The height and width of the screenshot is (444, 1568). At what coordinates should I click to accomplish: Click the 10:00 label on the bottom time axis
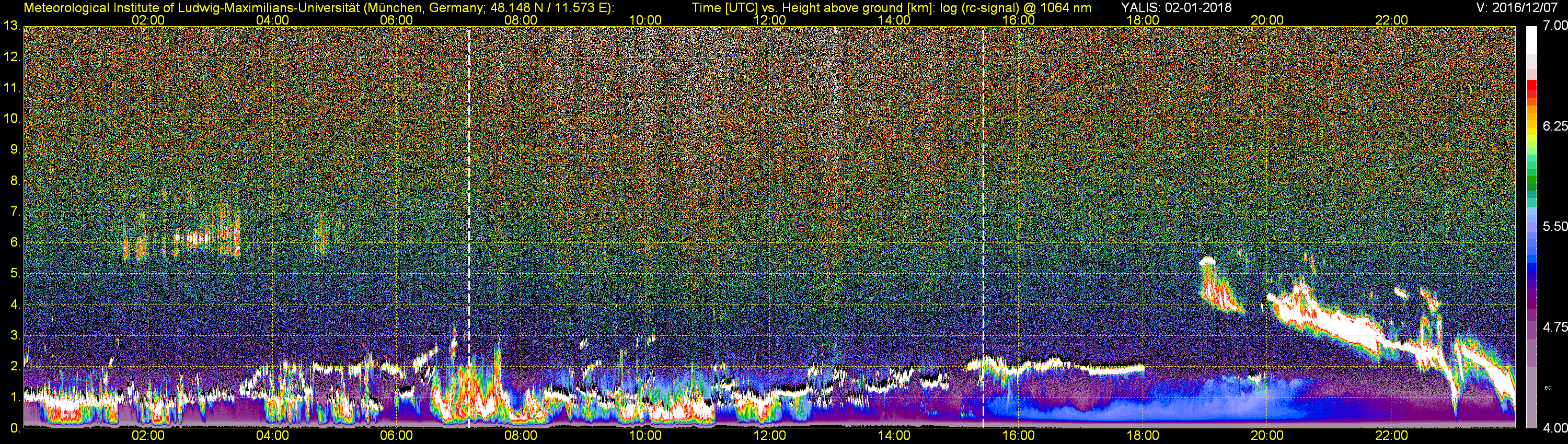pos(645,436)
